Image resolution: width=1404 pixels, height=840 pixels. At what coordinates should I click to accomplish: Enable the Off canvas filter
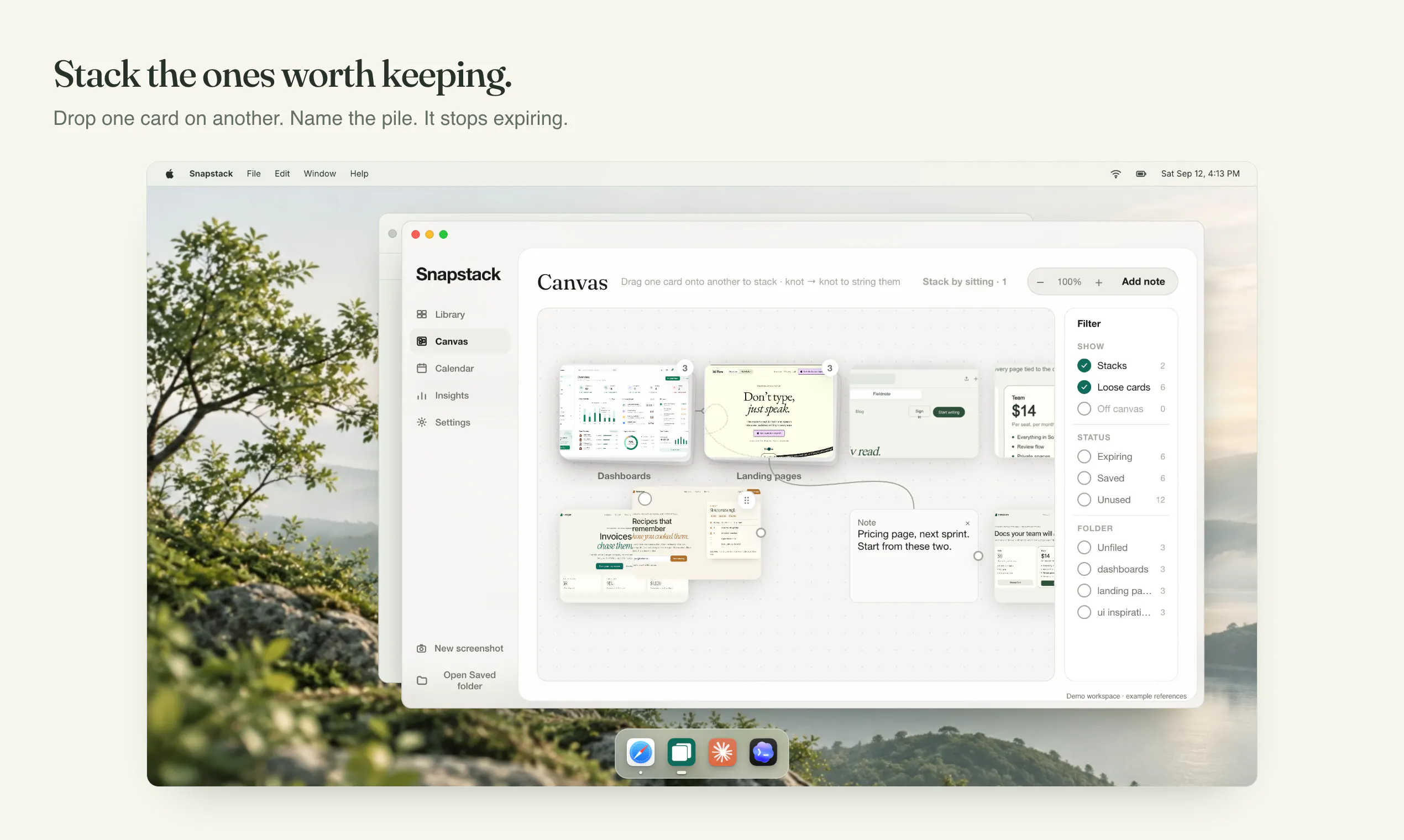(1083, 409)
